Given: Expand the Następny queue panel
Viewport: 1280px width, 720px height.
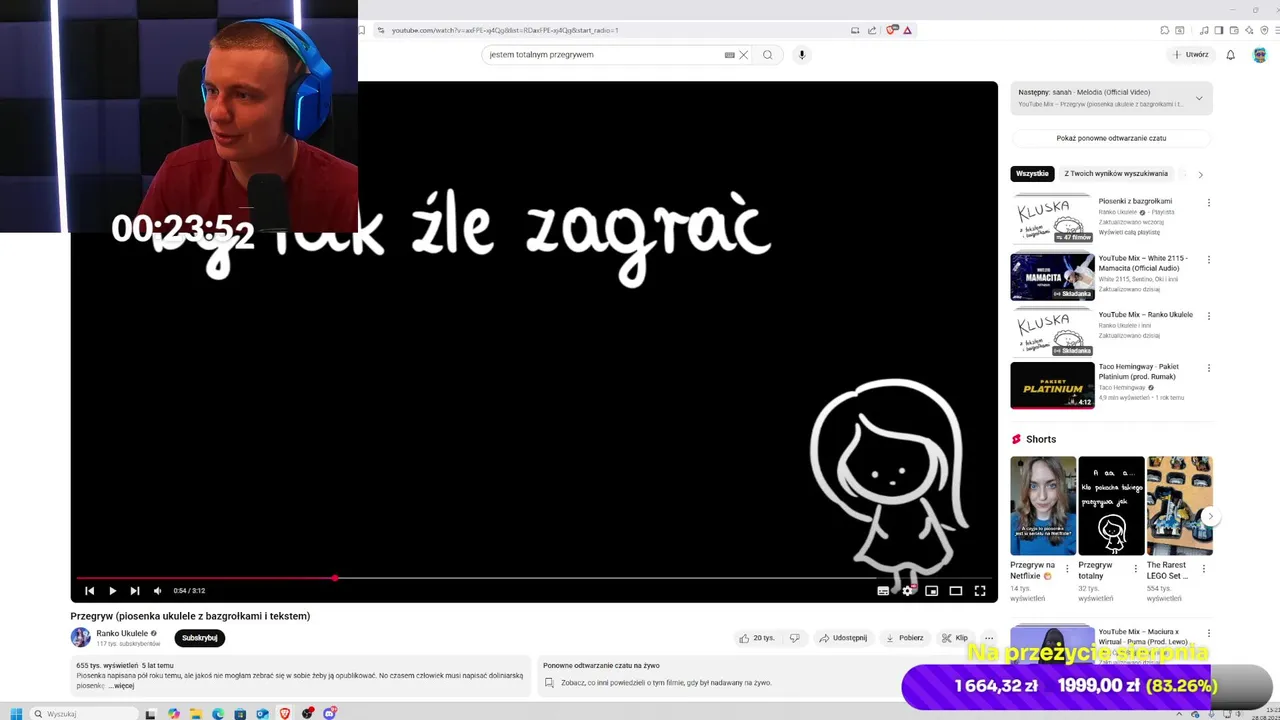Looking at the screenshot, I should pos(1199,98).
